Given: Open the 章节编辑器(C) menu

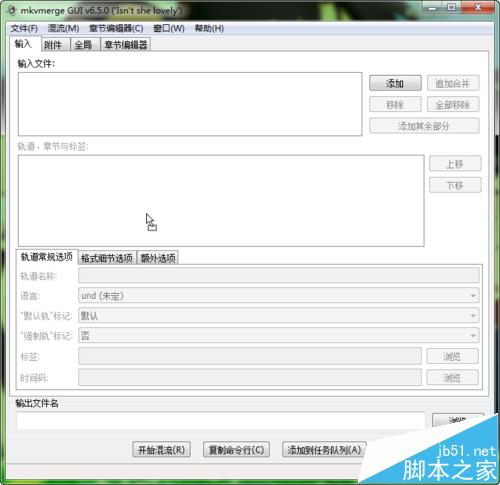Looking at the screenshot, I should click(x=116, y=28).
